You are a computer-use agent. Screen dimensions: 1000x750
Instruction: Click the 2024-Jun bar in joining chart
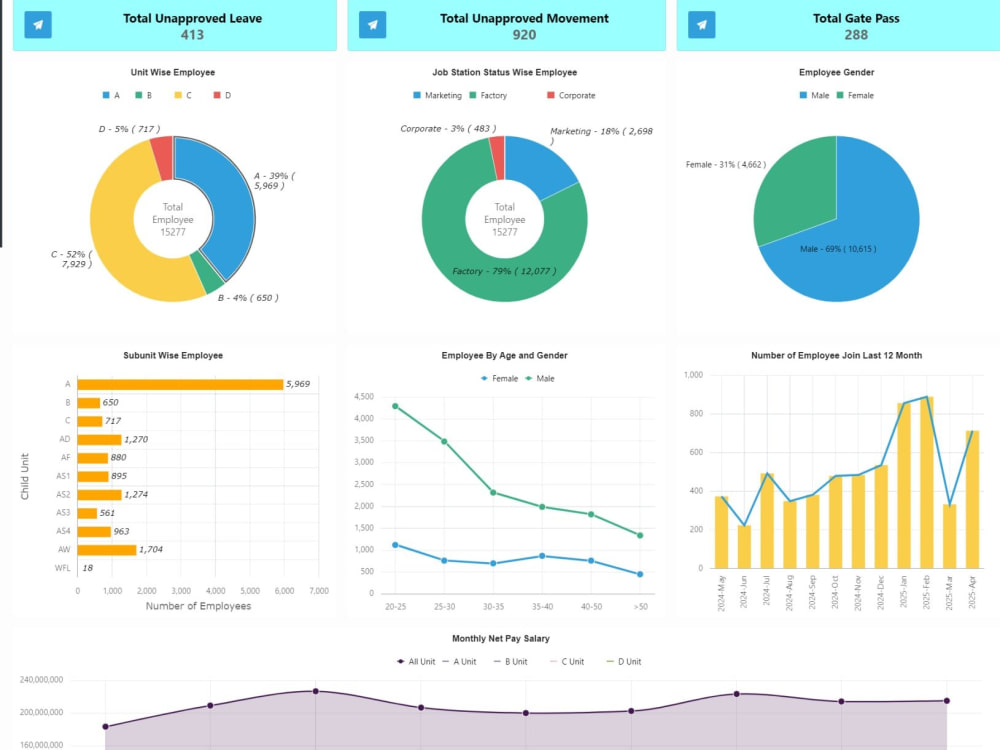pos(744,547)
